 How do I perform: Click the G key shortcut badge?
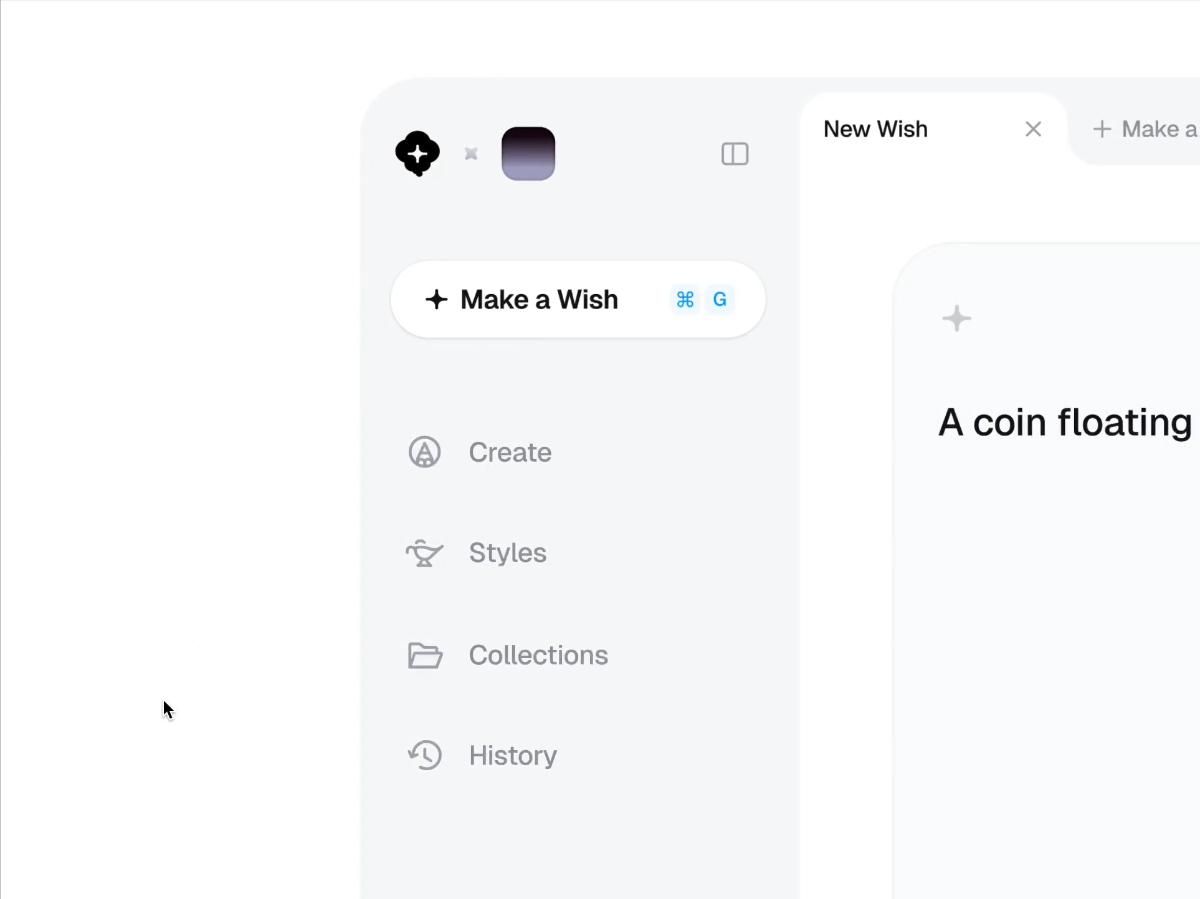(x=719, y=299)
